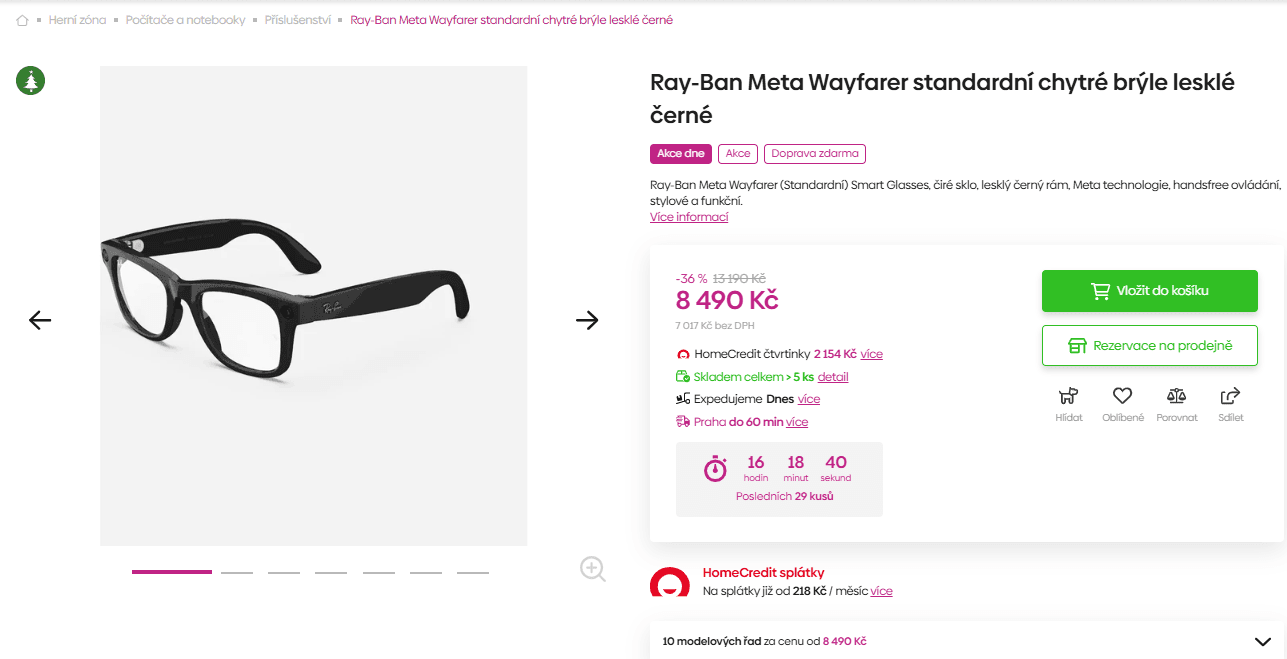The image size is (1287, 659).
Task: Show next product image with right arrow
Action: coord(588,320)
